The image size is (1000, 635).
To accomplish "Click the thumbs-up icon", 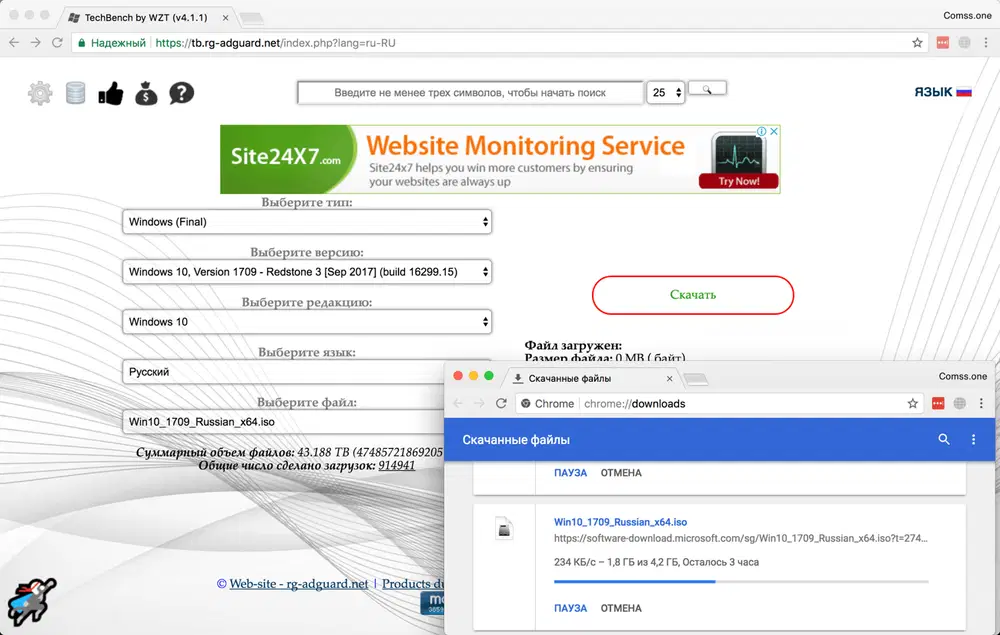I will coord(110,93).
